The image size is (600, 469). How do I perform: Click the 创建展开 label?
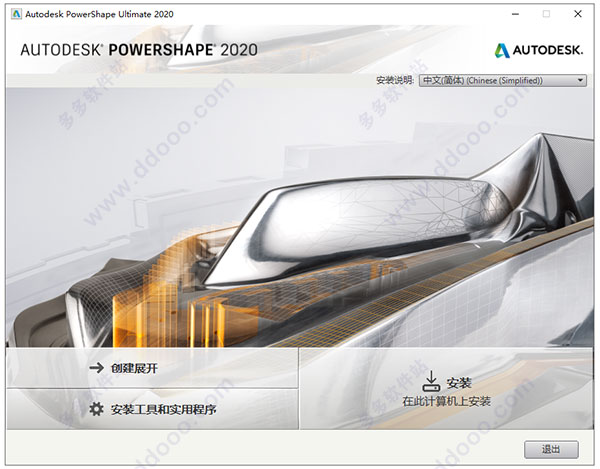134,368
